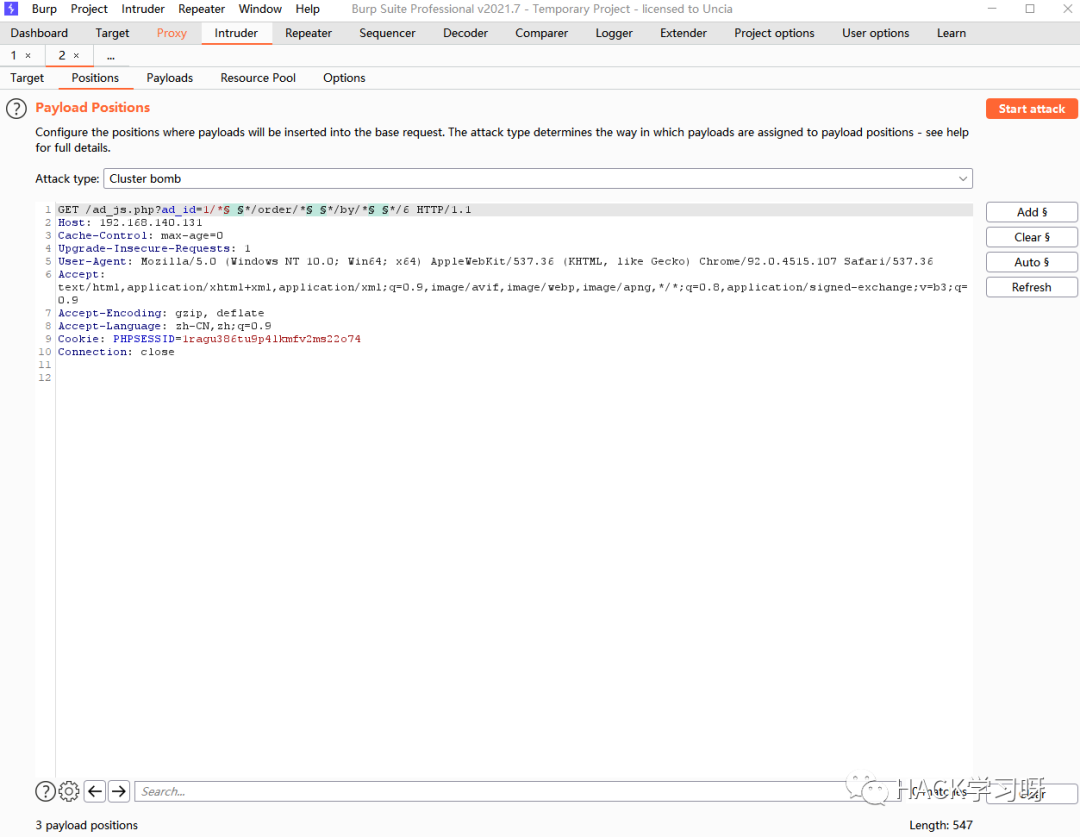Viewport: 1080px width, 837px height.
Task: Switch to the Logger tab
Action: pos(614,33)
